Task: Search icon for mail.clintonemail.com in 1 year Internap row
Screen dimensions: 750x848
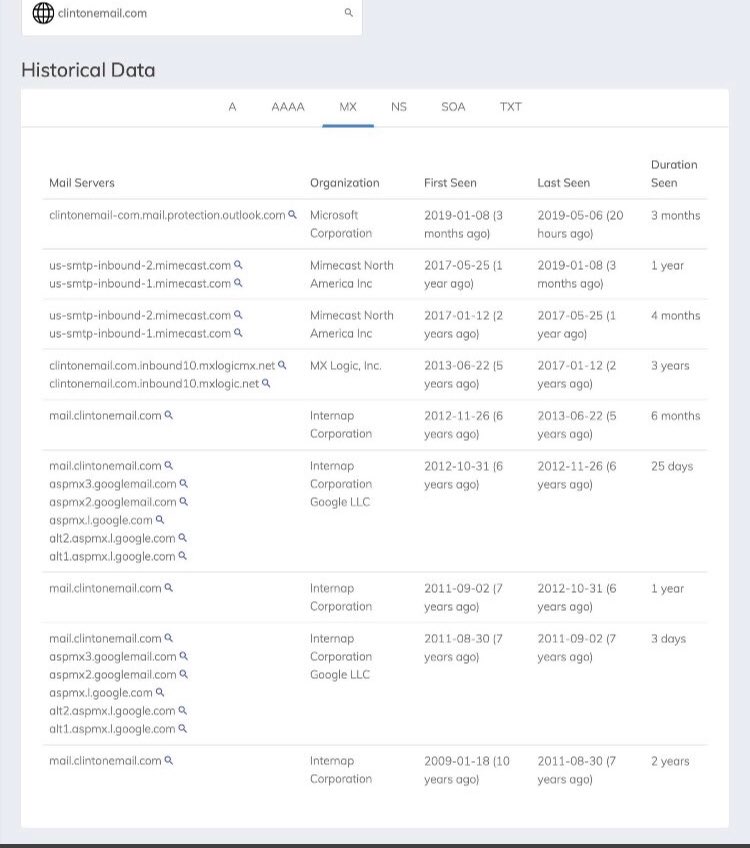Action: tap(169, 588)
